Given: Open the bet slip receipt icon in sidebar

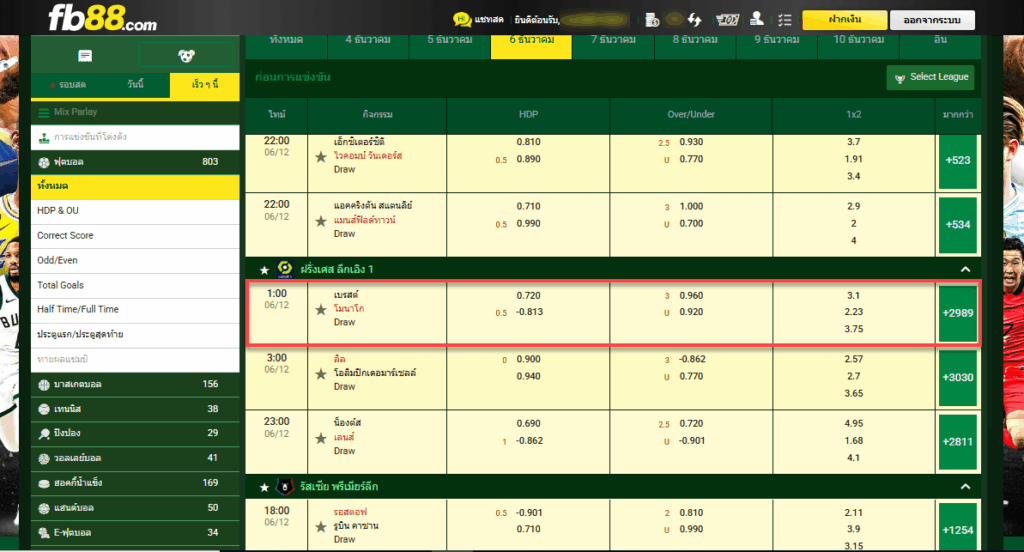Looking at the screenshot, I should (85, 56).
